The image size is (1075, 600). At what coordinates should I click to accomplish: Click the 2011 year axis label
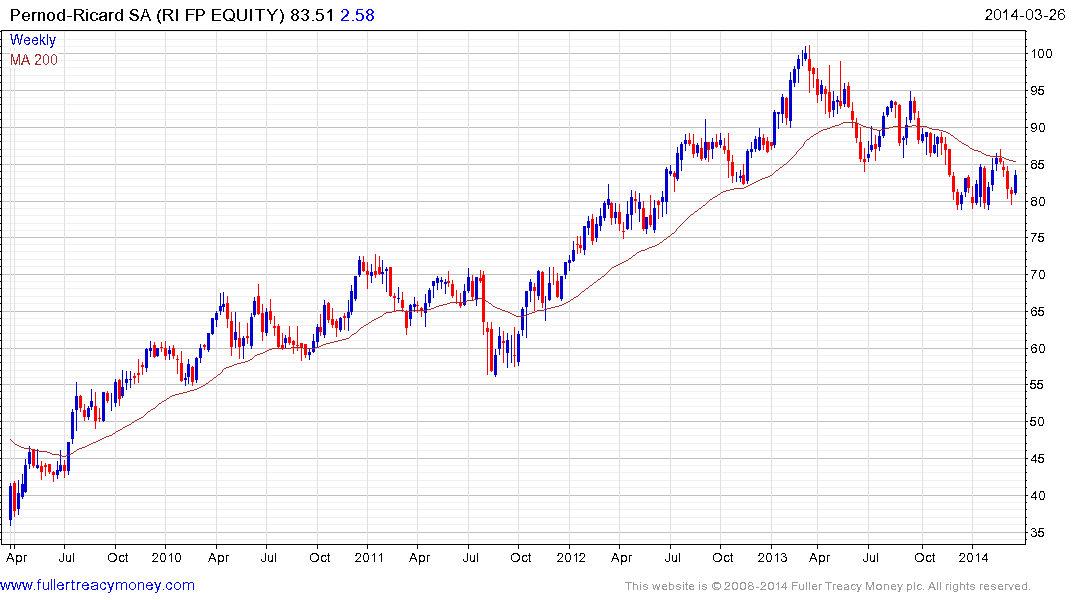point(369,557)
